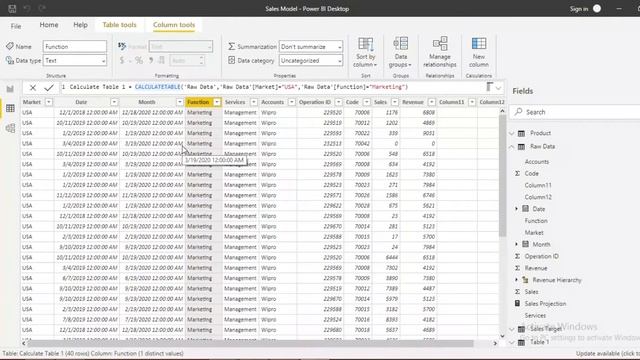The image size is (640, 360).
Task: Save the Sales Model file
Action: click(x=12, y=8)
